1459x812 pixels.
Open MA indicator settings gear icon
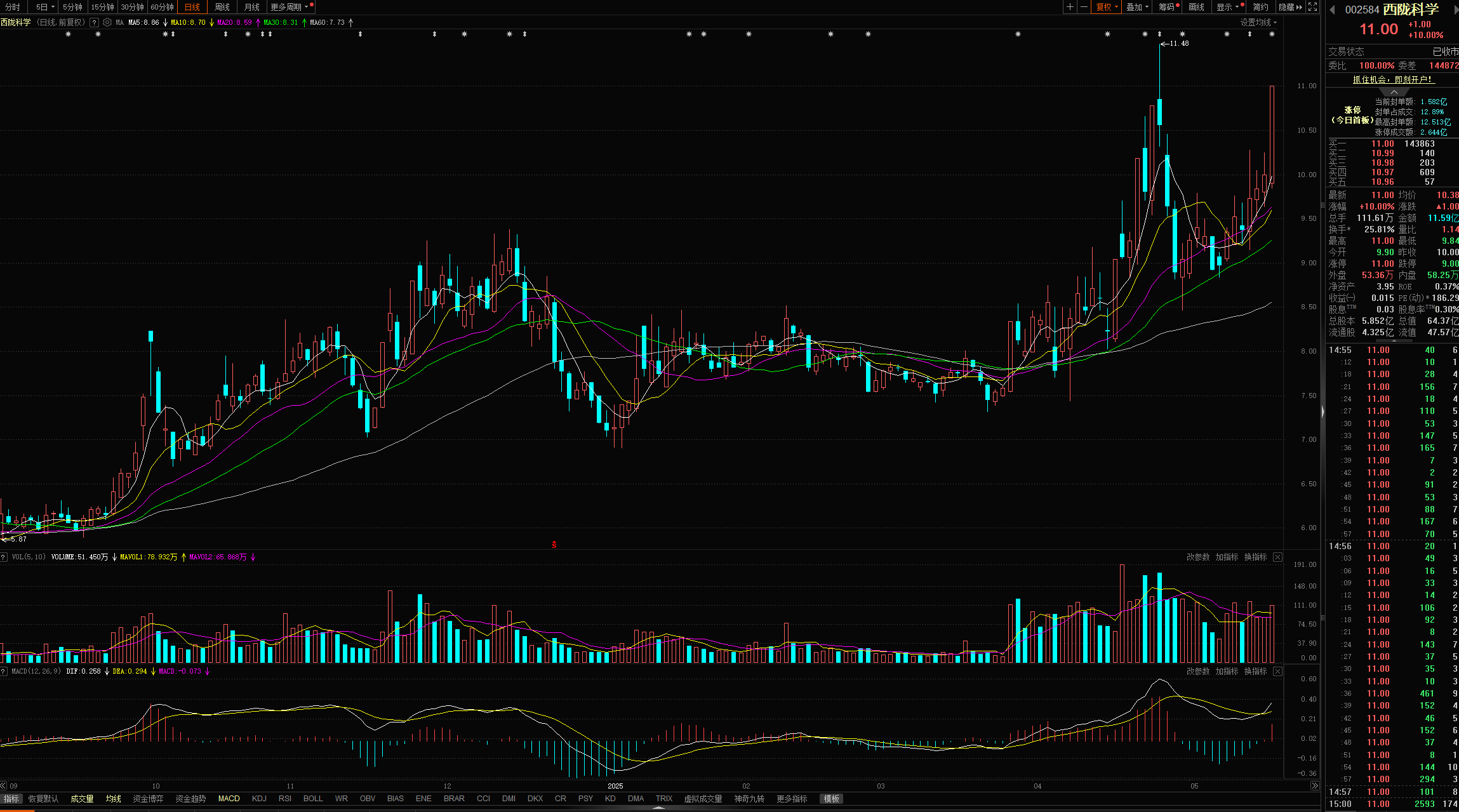pyautogui.click(x=107, y=22)
